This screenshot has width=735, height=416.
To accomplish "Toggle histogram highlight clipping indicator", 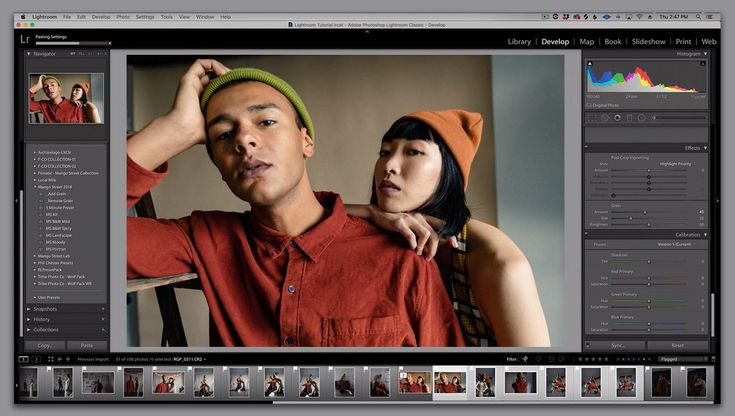I will tap(703, 63).
